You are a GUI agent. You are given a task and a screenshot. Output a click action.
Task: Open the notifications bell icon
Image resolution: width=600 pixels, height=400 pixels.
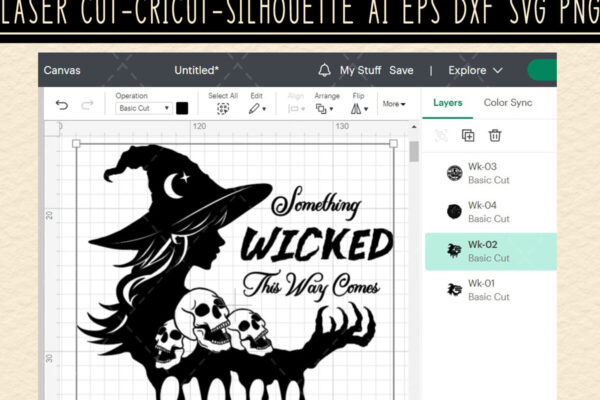click(324, 70)
